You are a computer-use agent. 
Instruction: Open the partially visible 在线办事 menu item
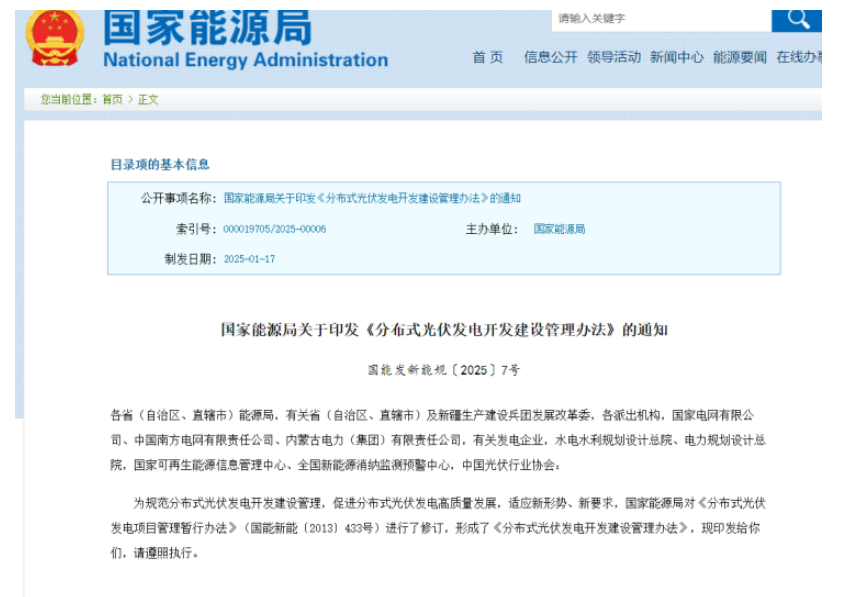coord(799,57)
